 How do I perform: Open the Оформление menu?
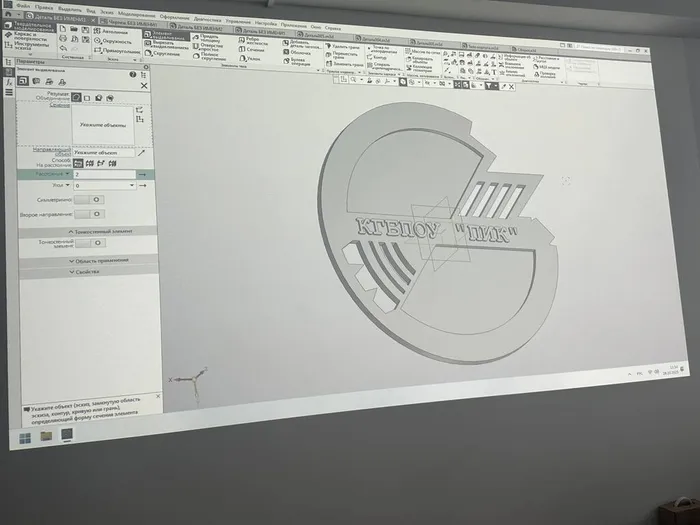pyautogui.click(x=175, y=17)
